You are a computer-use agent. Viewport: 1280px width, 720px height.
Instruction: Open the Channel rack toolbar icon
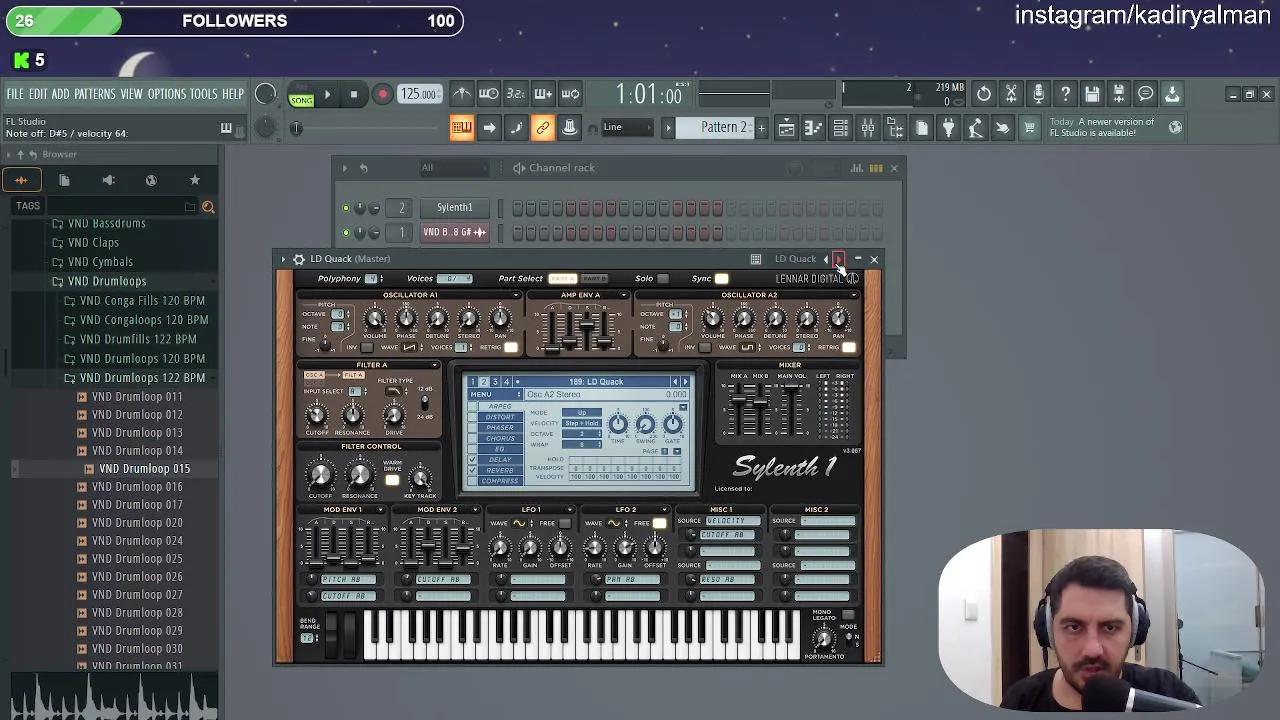841,127
